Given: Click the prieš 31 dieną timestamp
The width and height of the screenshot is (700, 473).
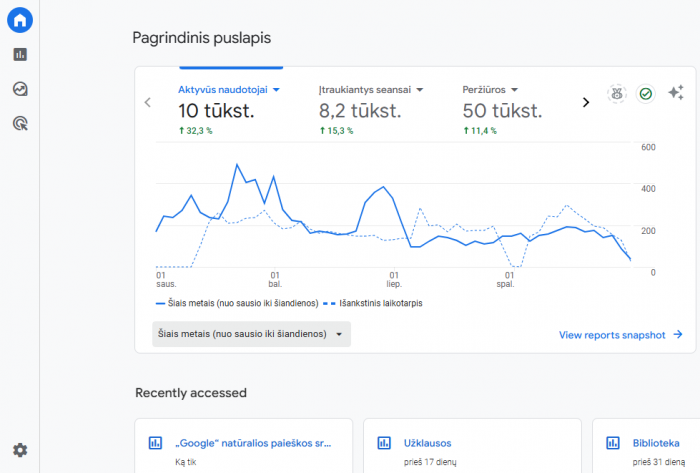Looking at the screenshot, I should (659, 462).
